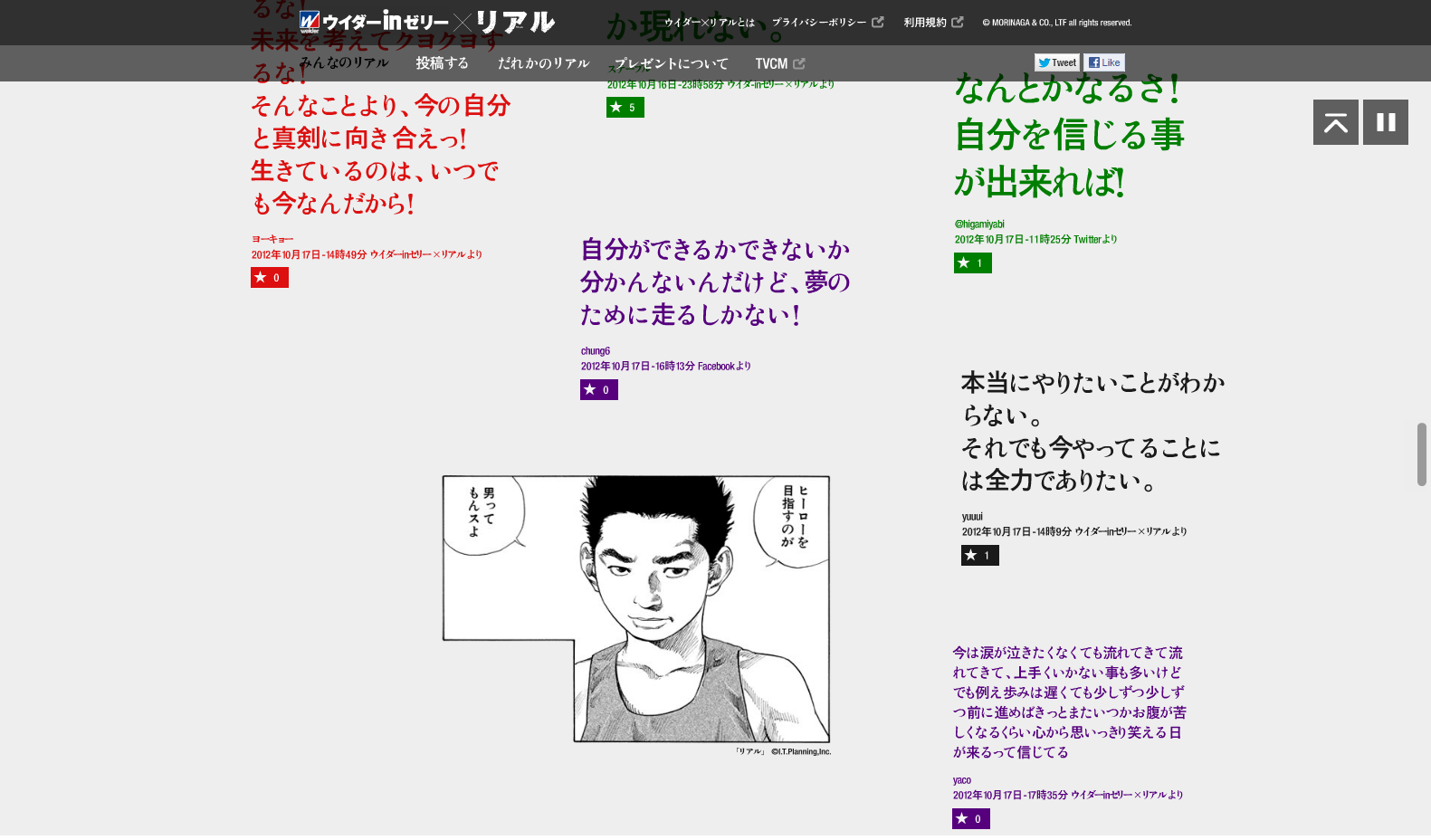Star the black post by yuuui

point(979,556)
